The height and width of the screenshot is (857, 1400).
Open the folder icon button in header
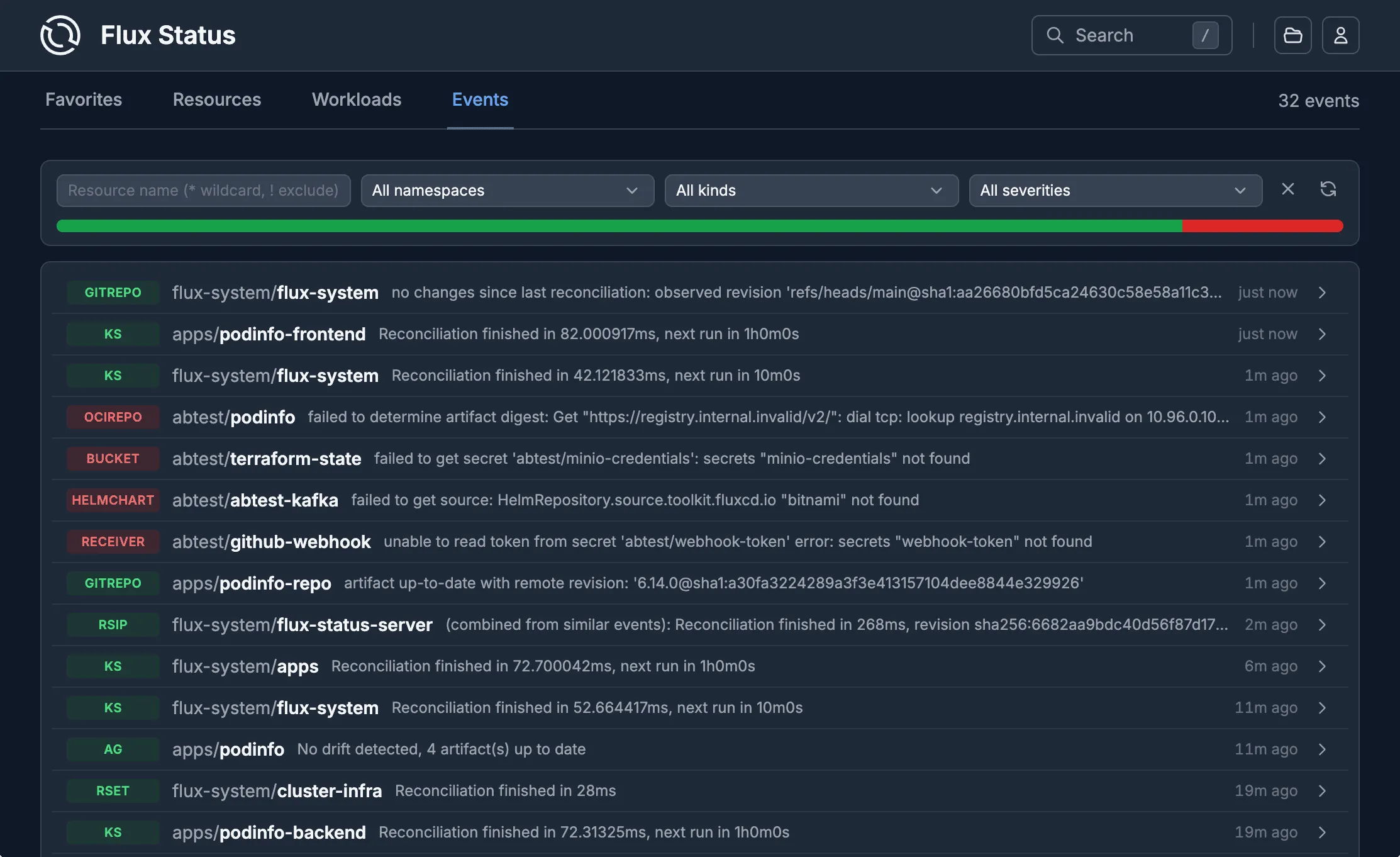(1292, 35)
